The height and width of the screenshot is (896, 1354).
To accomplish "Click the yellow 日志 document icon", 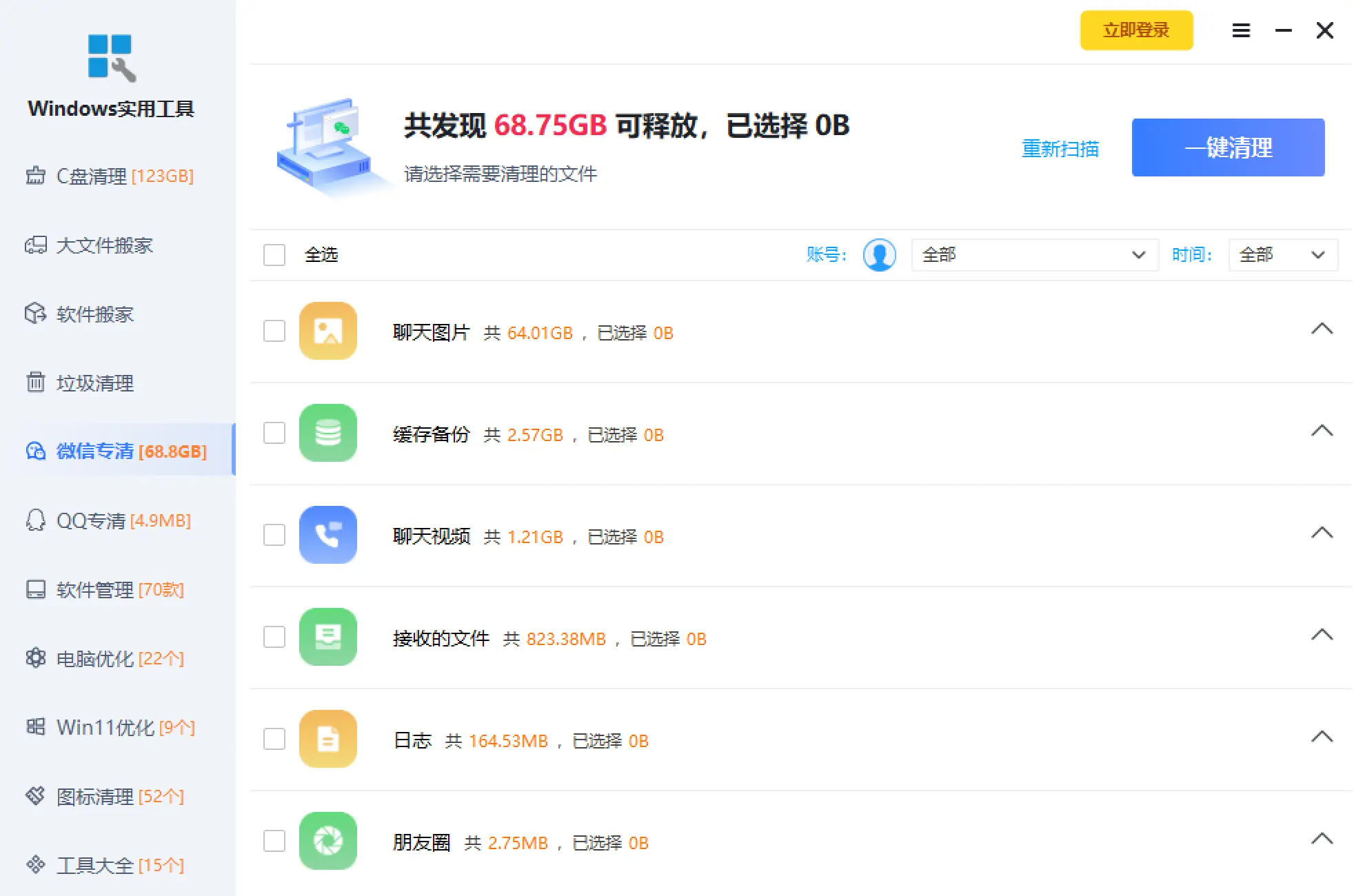I will click(327, 740).
